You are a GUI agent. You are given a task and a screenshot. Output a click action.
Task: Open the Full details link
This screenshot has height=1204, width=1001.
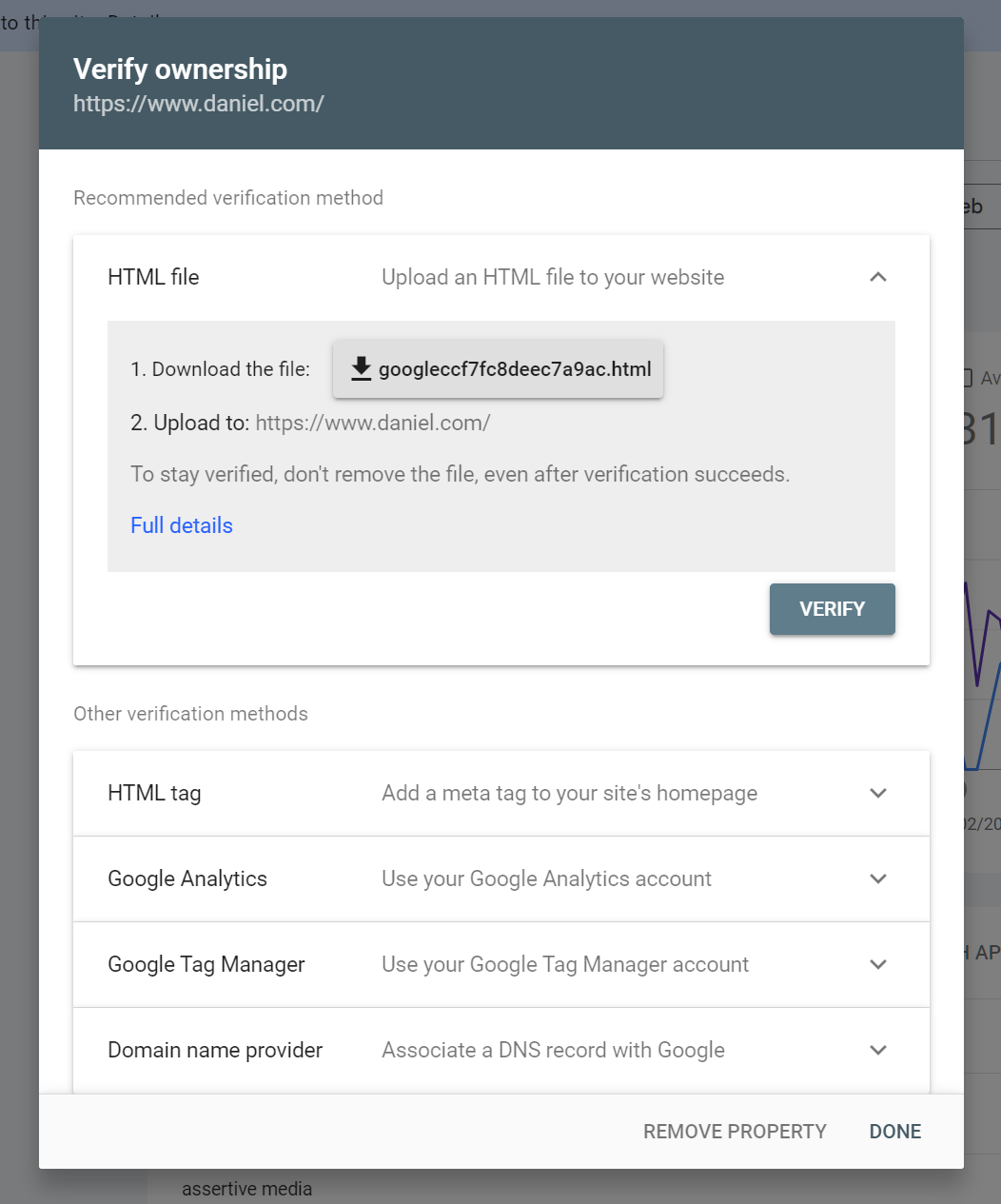coord(182,525)
